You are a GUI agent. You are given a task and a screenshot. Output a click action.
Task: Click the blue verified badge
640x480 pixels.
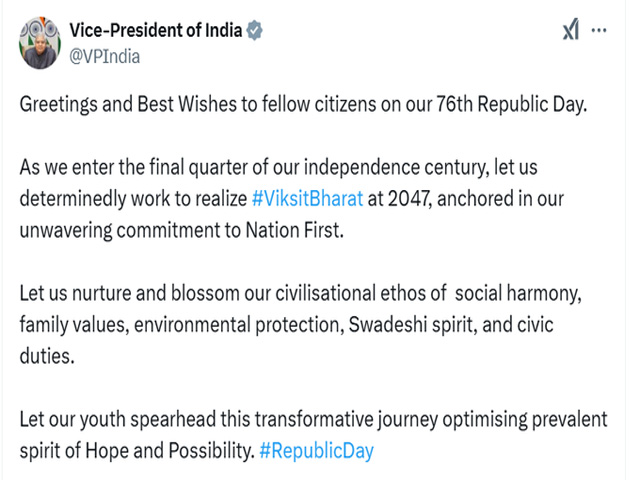pos(254,30)
